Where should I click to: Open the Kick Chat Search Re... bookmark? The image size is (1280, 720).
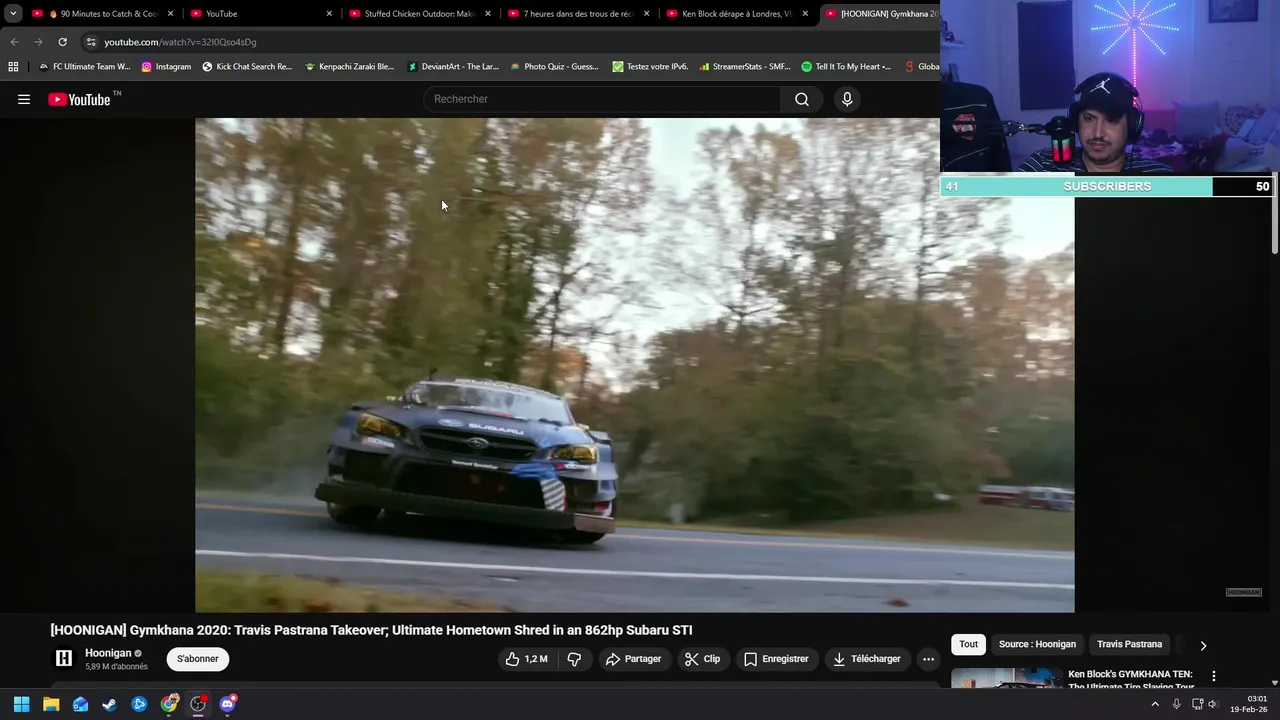click(247, 66)
